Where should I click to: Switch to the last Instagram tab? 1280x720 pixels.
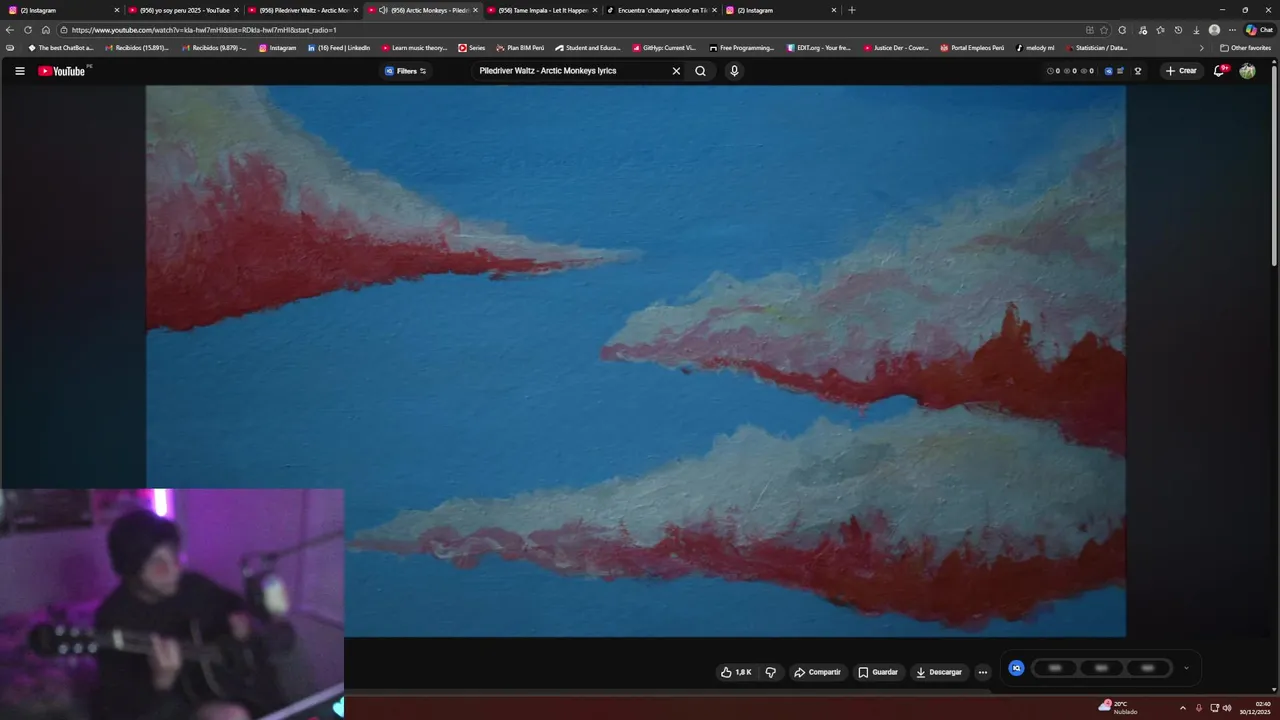pyautogui.click(x=780, y=10)
